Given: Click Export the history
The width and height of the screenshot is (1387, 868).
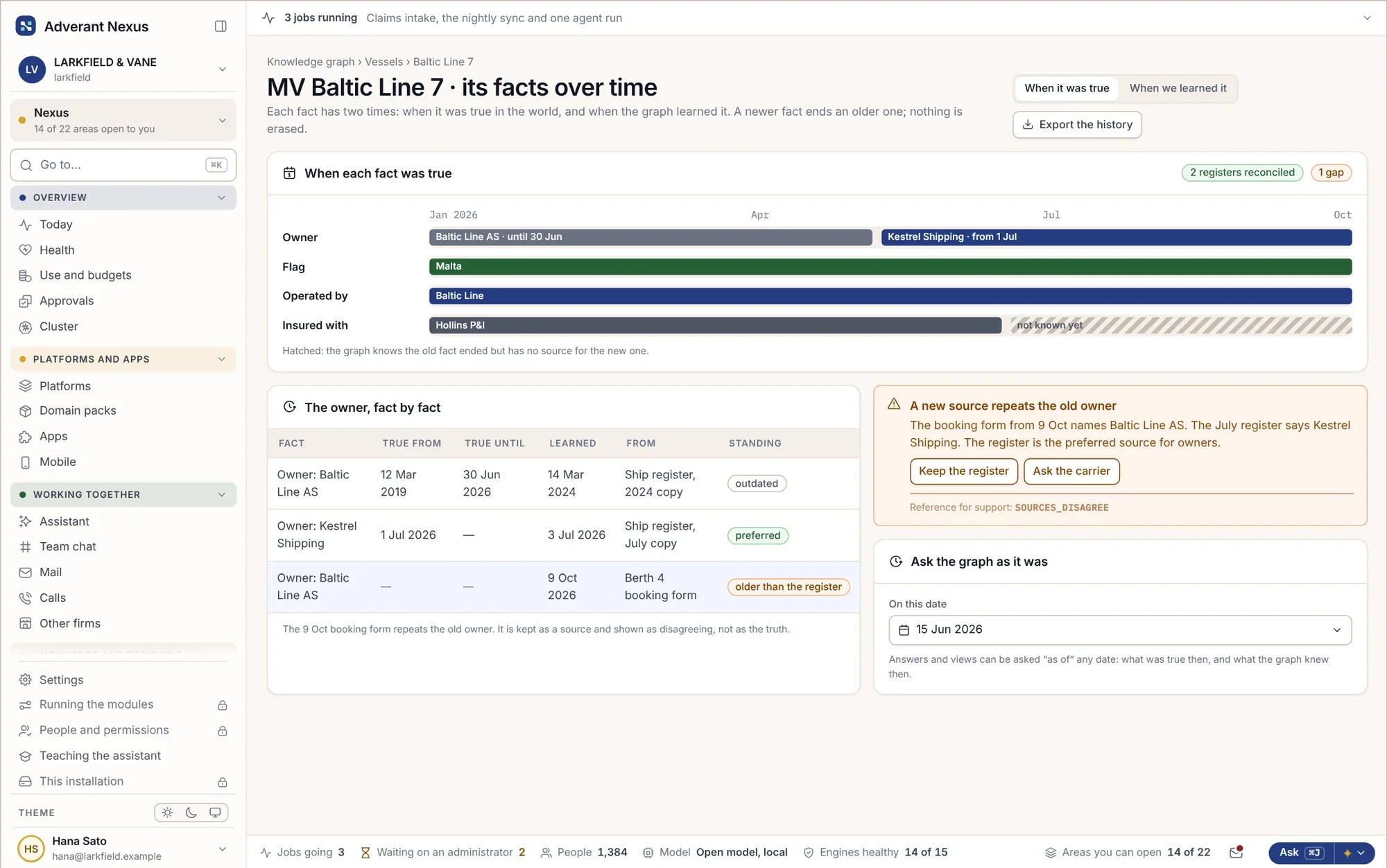Looking at the screenshot, I should pyautogui.click(x=1077, y=125).
